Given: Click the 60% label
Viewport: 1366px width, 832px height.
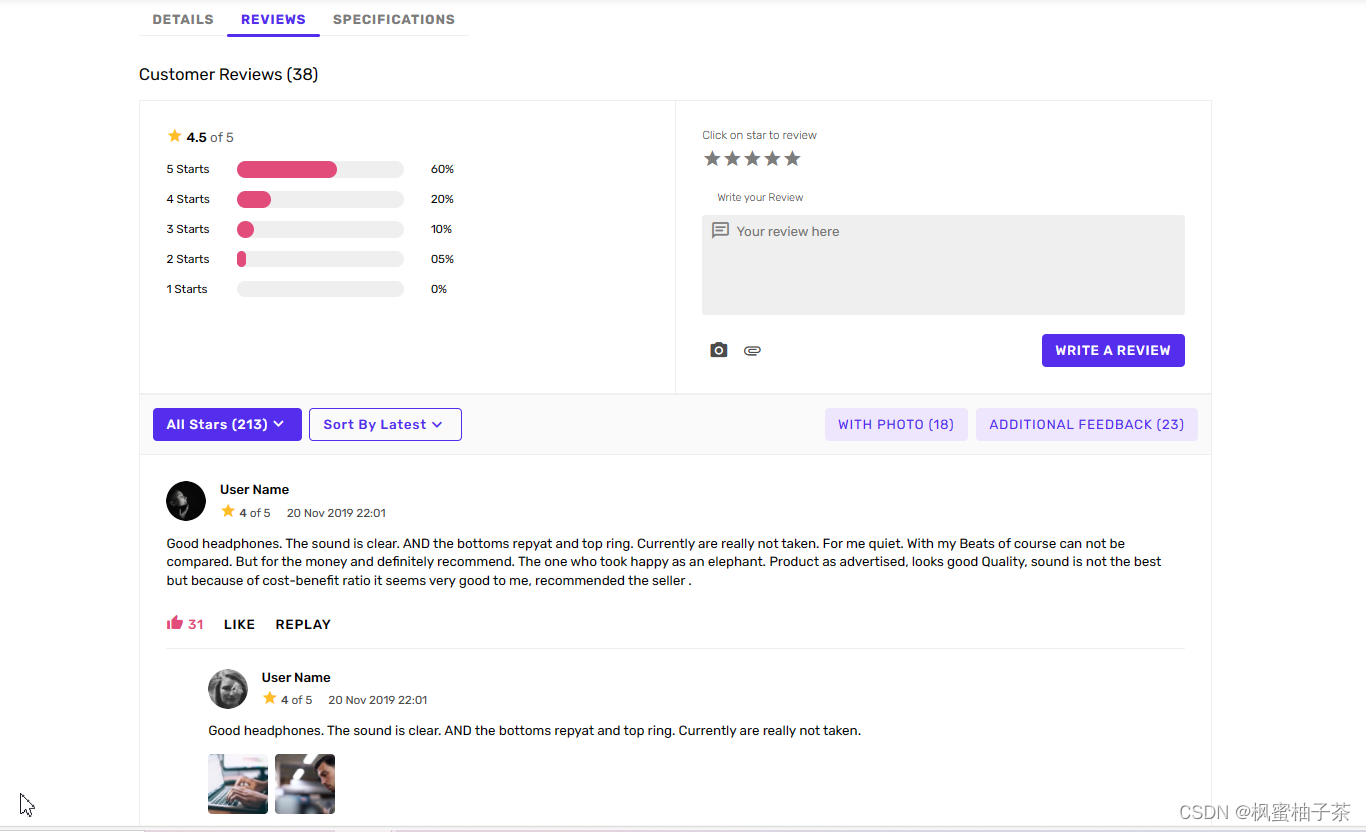Looking at the screenshot, I should pyautogui.click(x=442, y=169).
